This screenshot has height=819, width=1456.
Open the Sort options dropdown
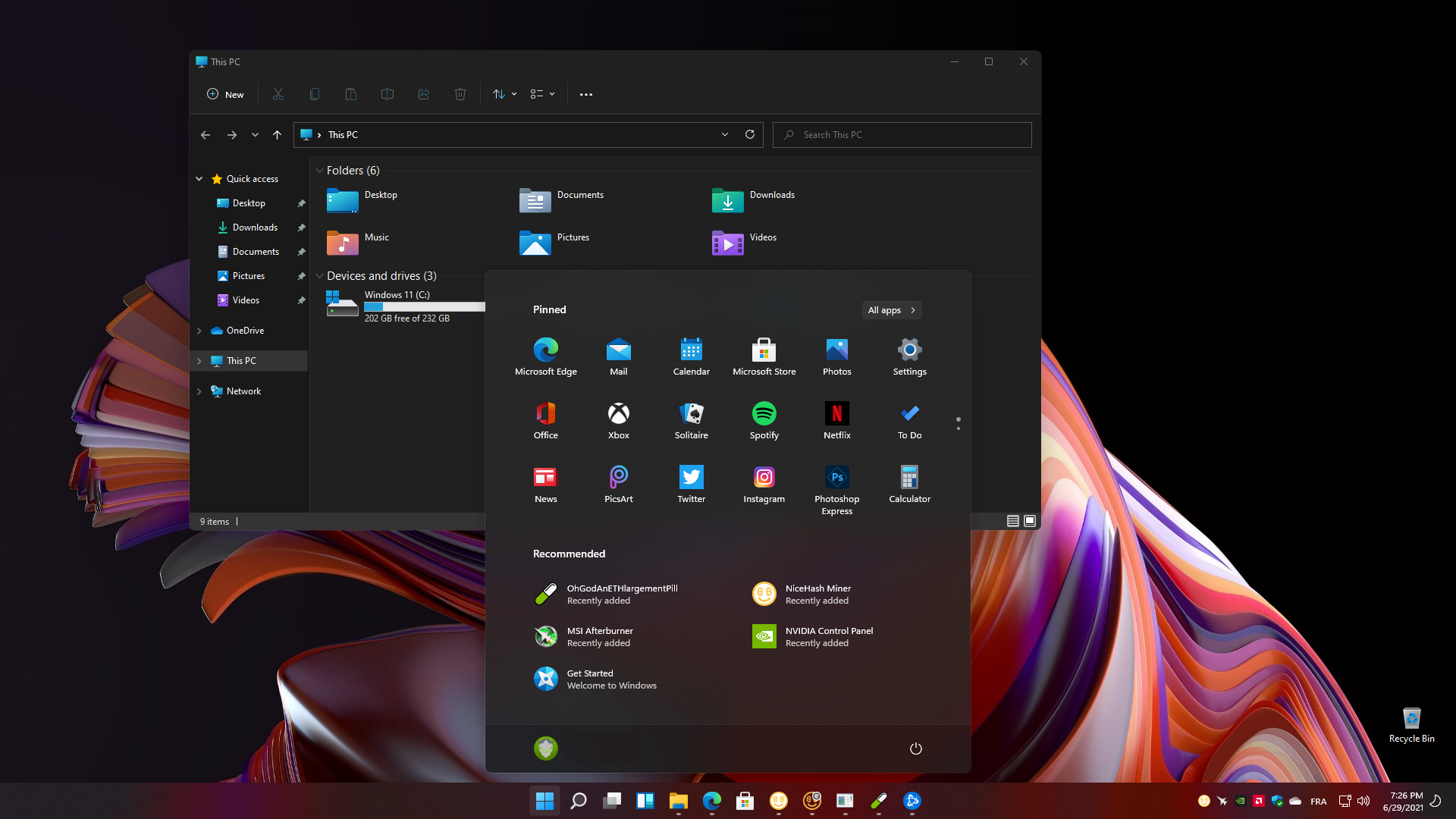(504, 94)
